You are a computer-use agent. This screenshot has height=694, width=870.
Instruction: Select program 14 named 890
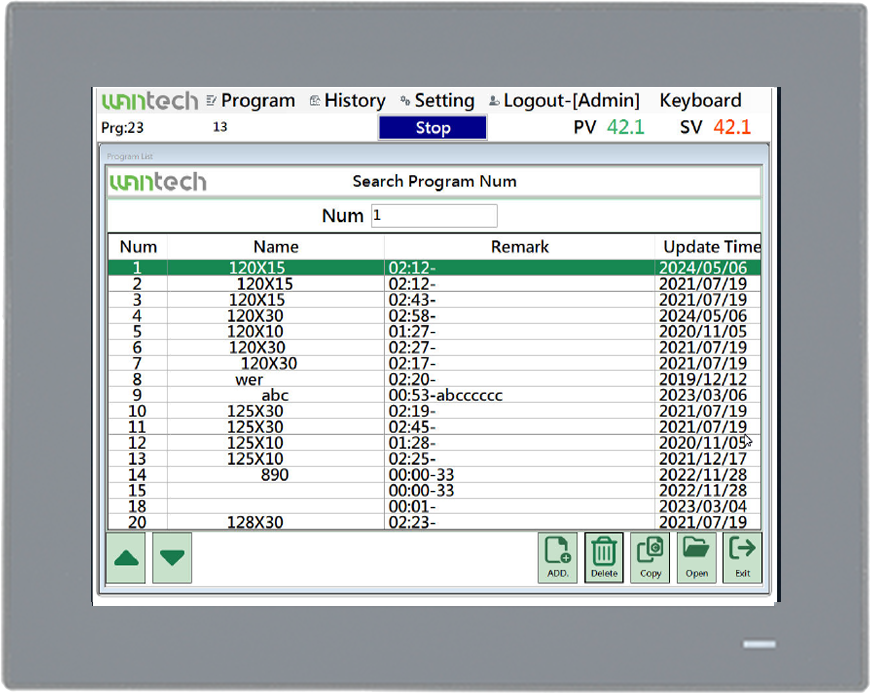[x=434, y=475]
